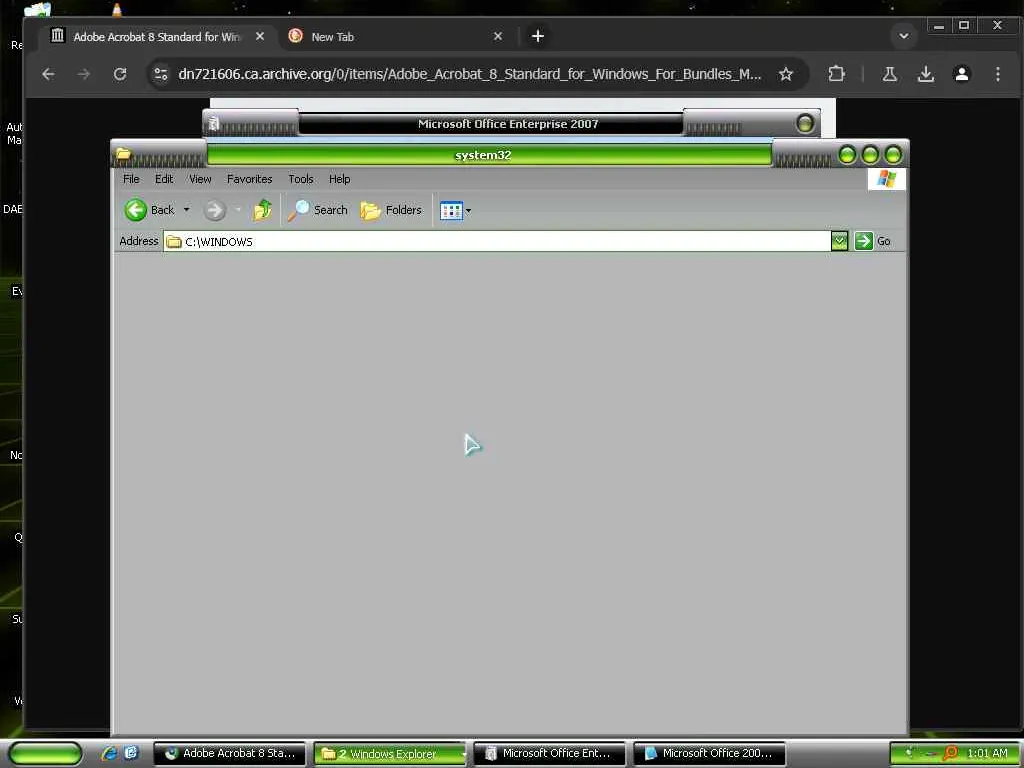Open the 2 Windows Explorer taskbar group

[x=390, y=754]
